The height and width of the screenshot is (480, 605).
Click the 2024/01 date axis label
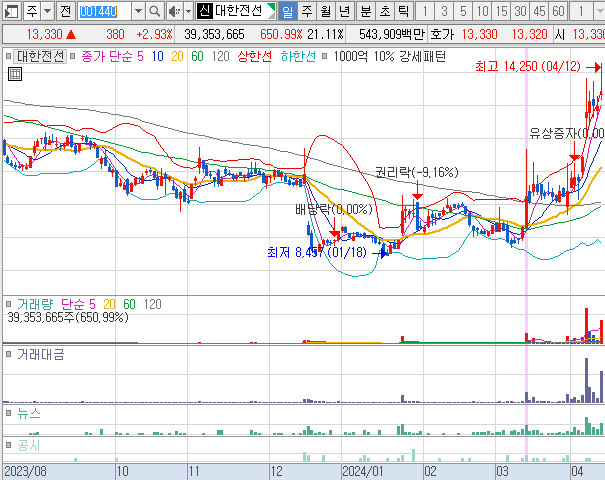click(x=363, y=472)
